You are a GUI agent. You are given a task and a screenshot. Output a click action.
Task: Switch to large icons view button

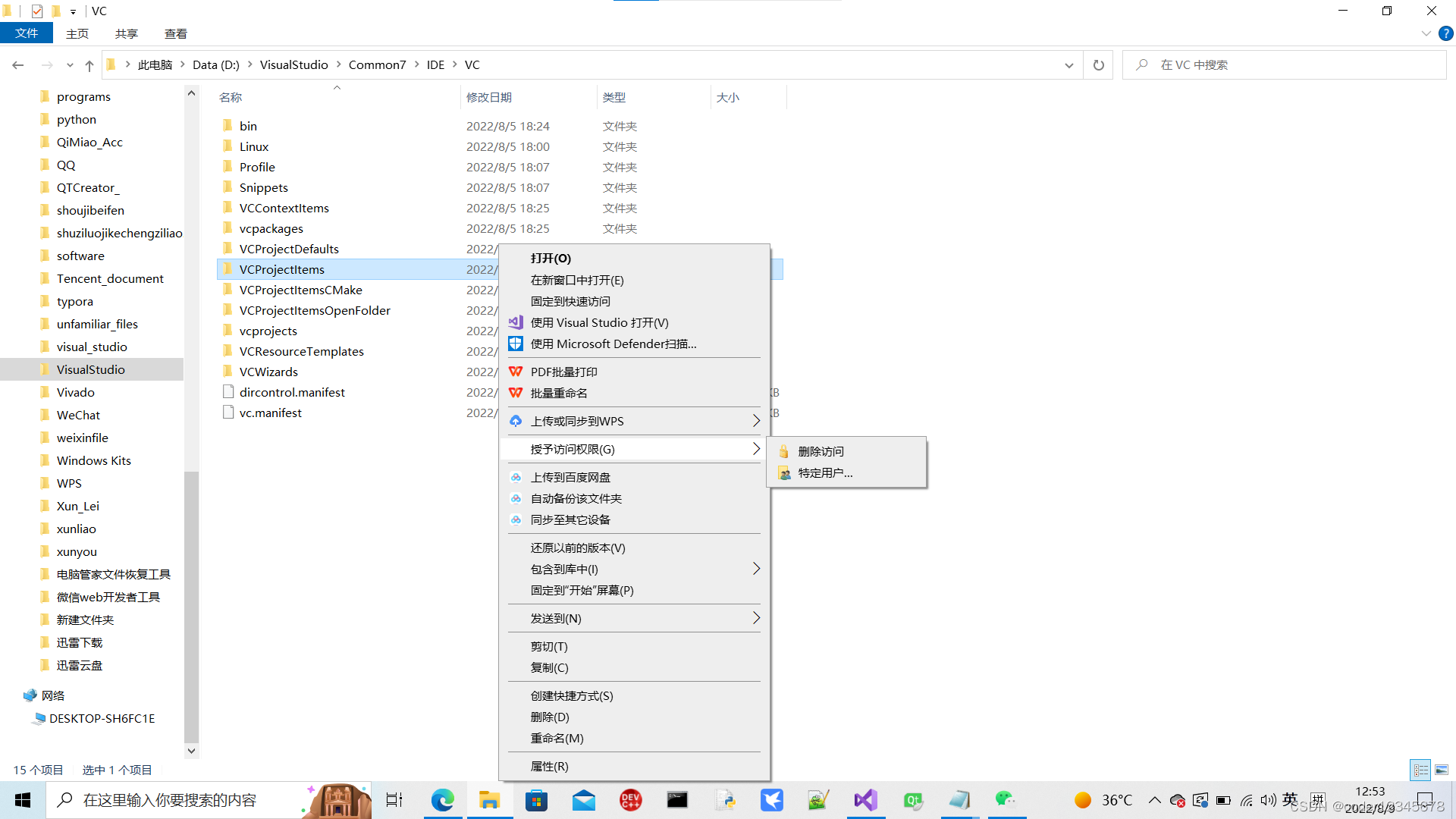point(1442,770)
